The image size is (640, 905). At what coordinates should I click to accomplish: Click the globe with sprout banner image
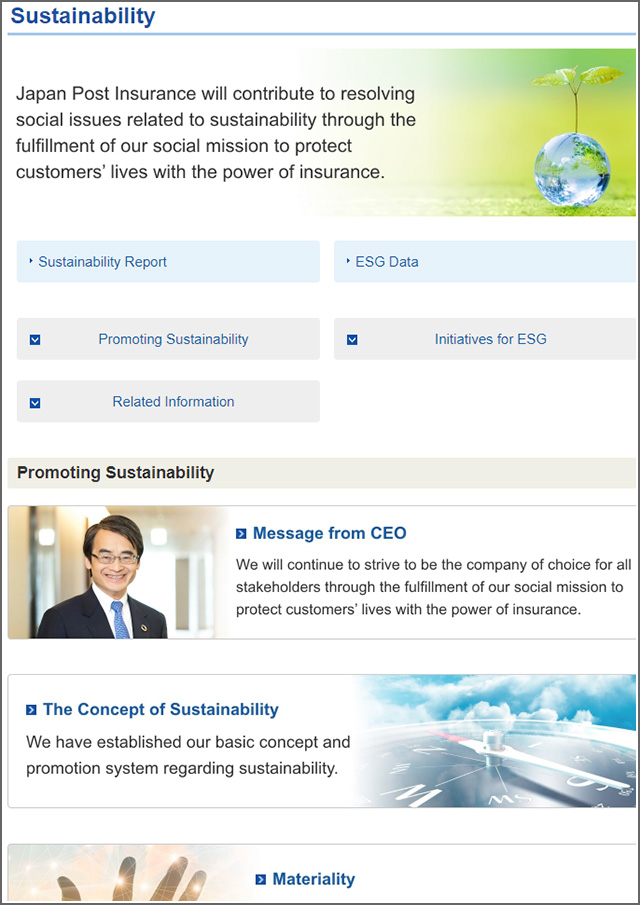click(x=568, y=135)
